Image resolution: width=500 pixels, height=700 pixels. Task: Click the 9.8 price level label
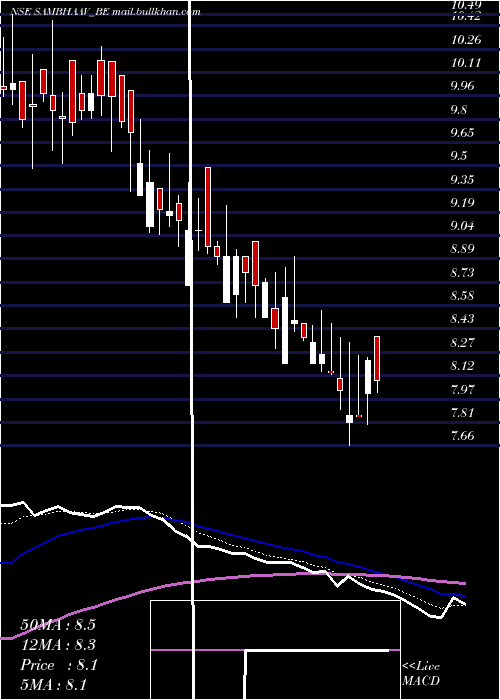(459, 110)
